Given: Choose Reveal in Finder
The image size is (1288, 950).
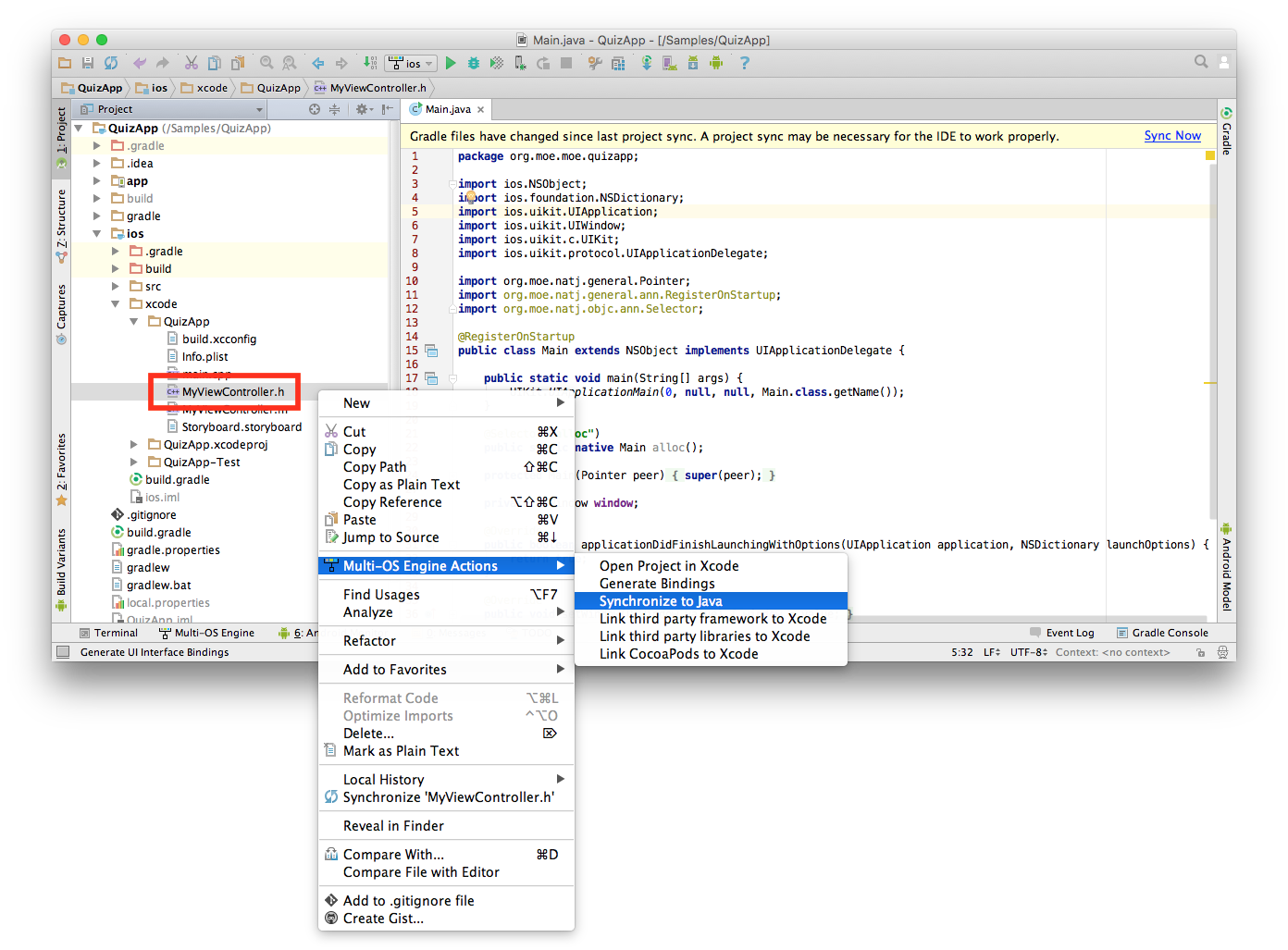Looking at the screenshot, I should click(446, 826).
